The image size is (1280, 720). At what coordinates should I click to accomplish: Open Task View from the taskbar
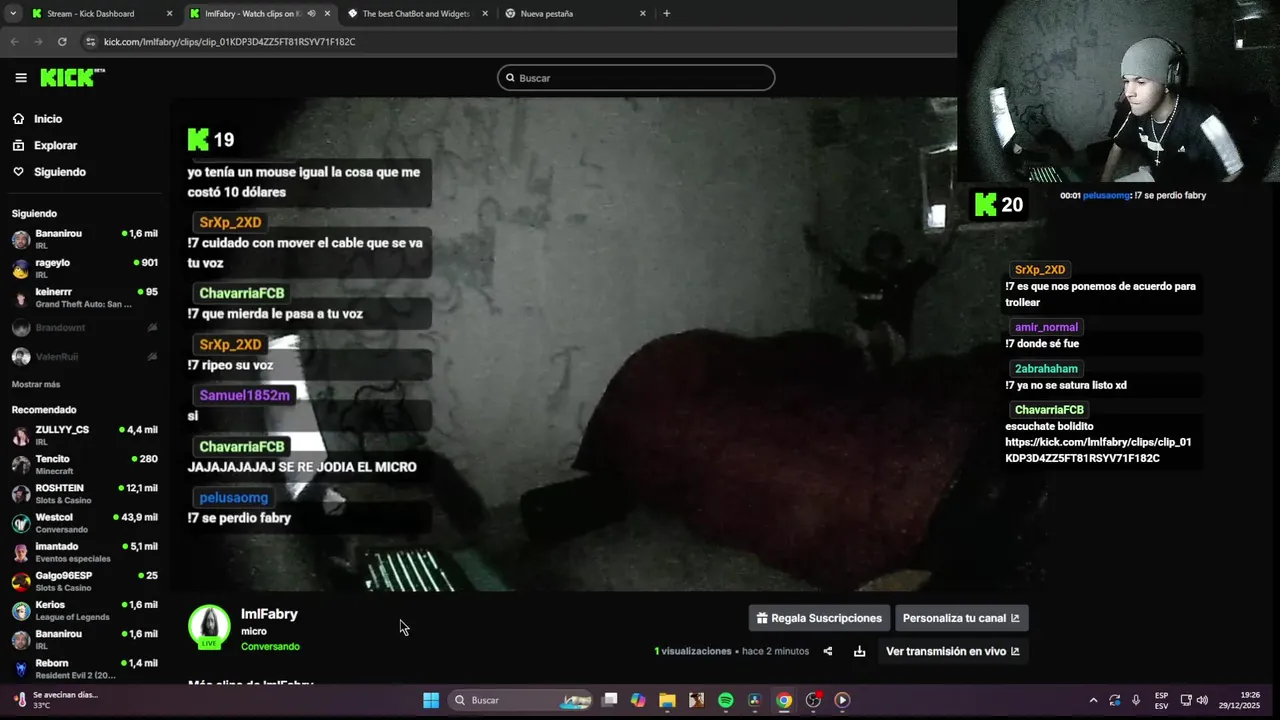(x=609, y=700)
